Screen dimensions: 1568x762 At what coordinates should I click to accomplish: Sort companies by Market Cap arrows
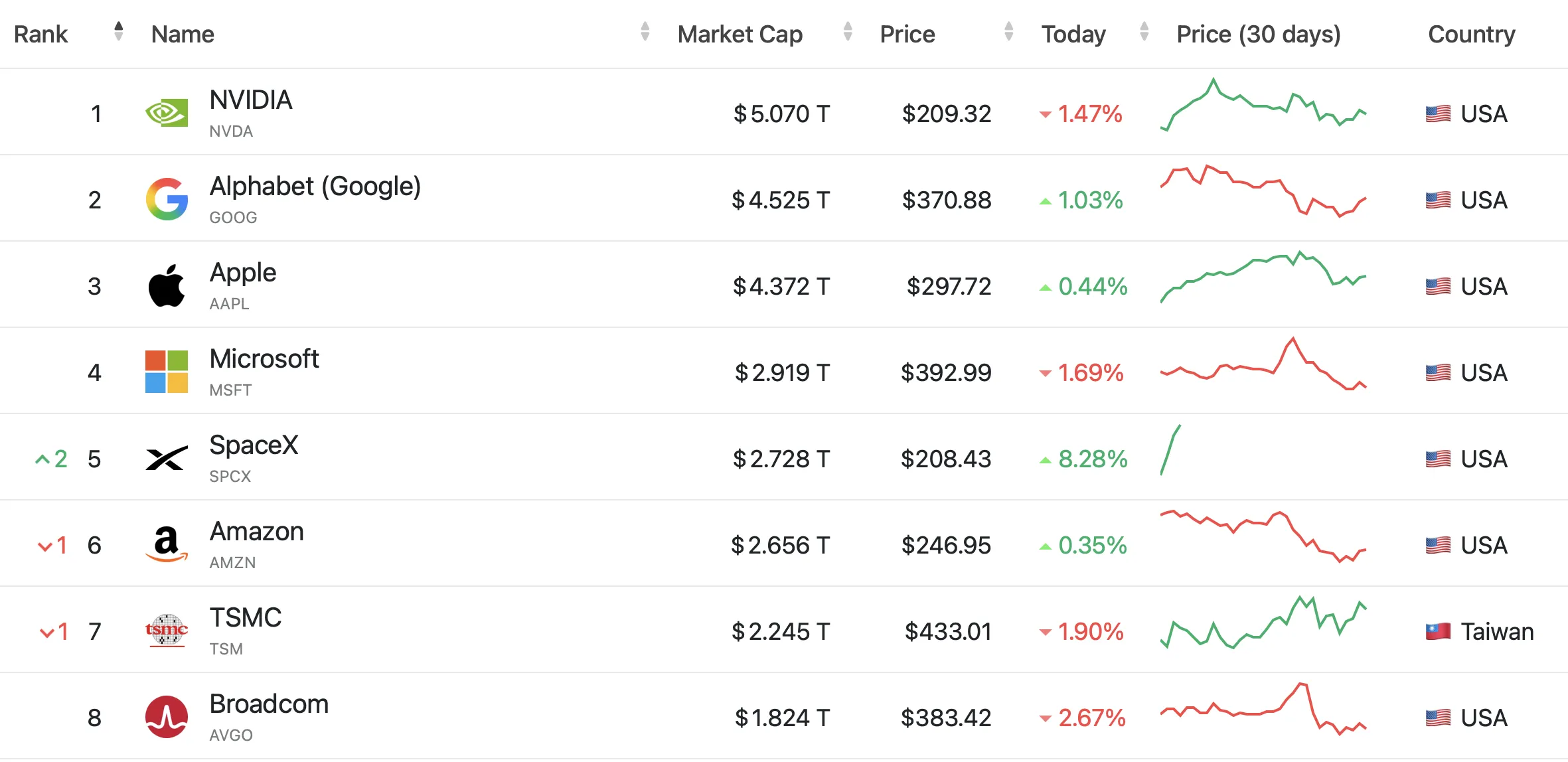[848, 31]
